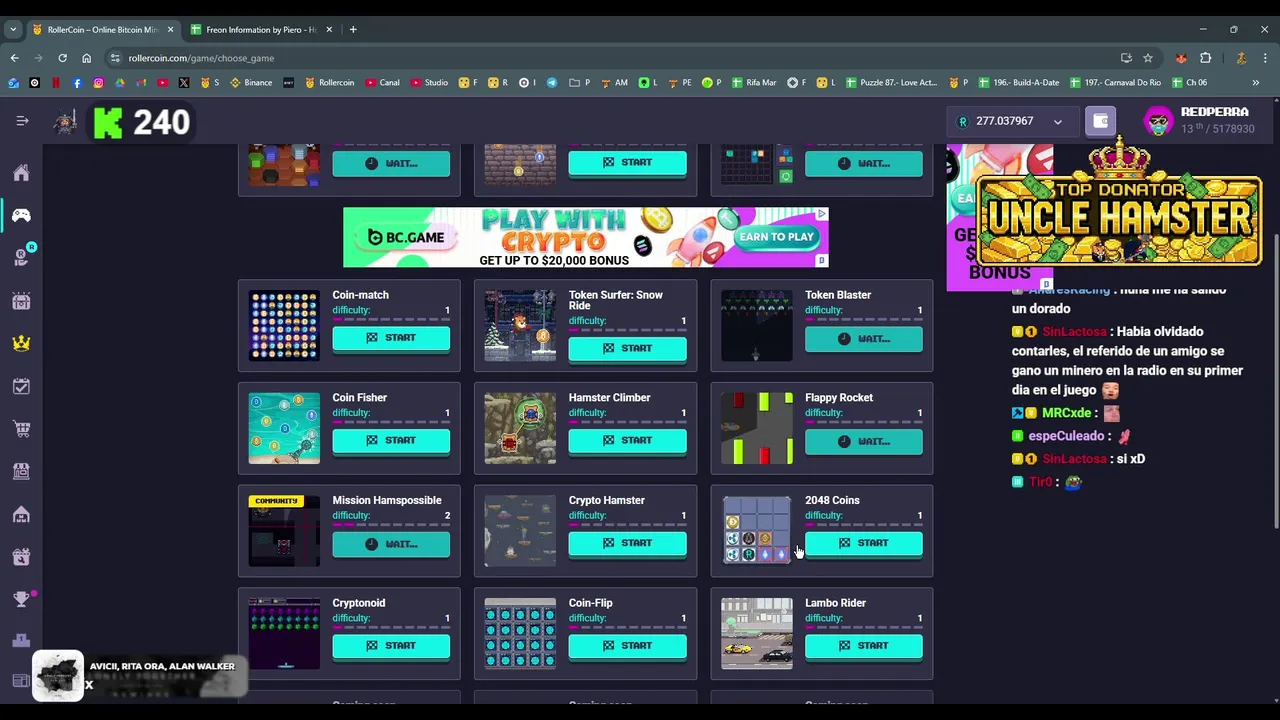The image size is (1280, 720).
Task: Start the Crypto Hamster game
Action: click(x=627, y=543)
